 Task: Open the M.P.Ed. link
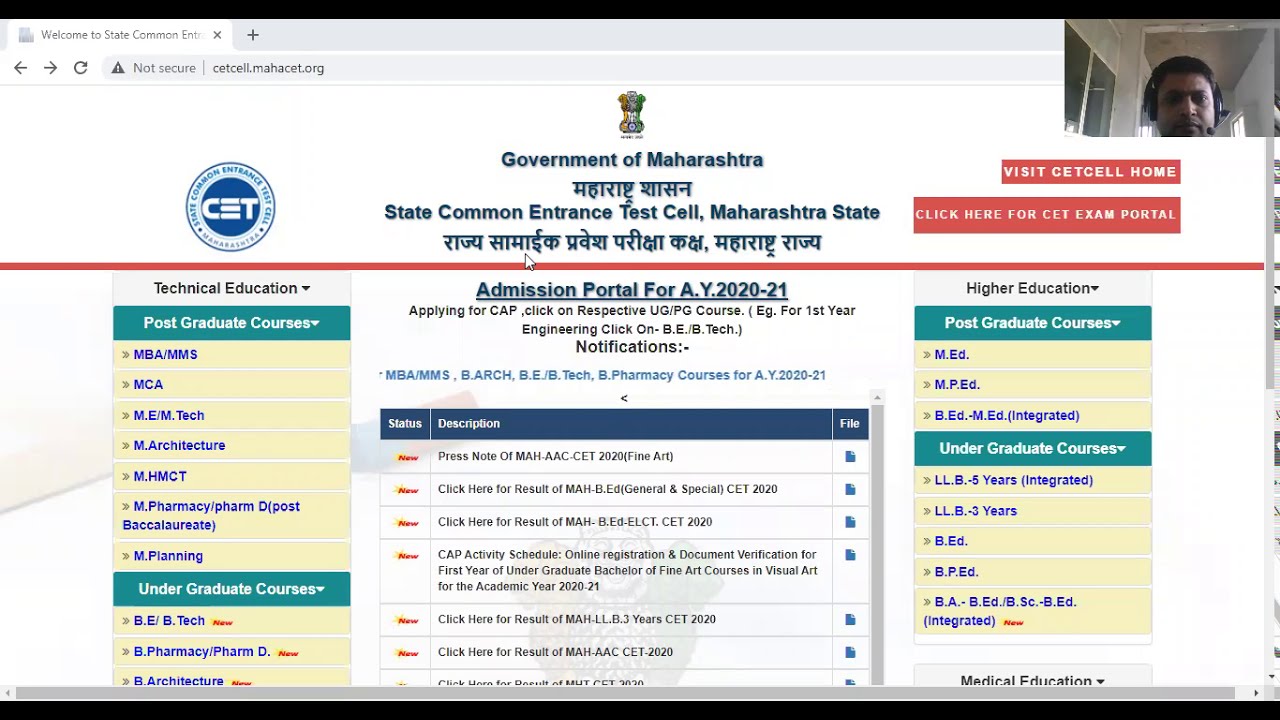click(957, 385)
